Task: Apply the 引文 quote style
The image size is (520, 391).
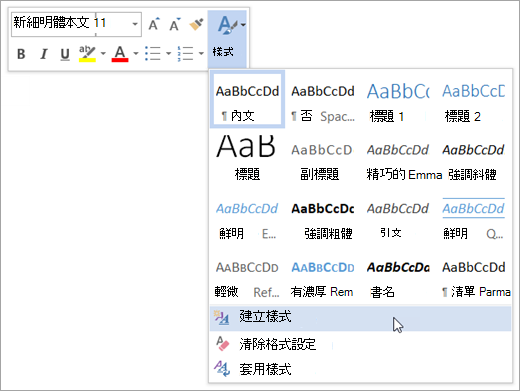Action: click(x=398, y=221)
